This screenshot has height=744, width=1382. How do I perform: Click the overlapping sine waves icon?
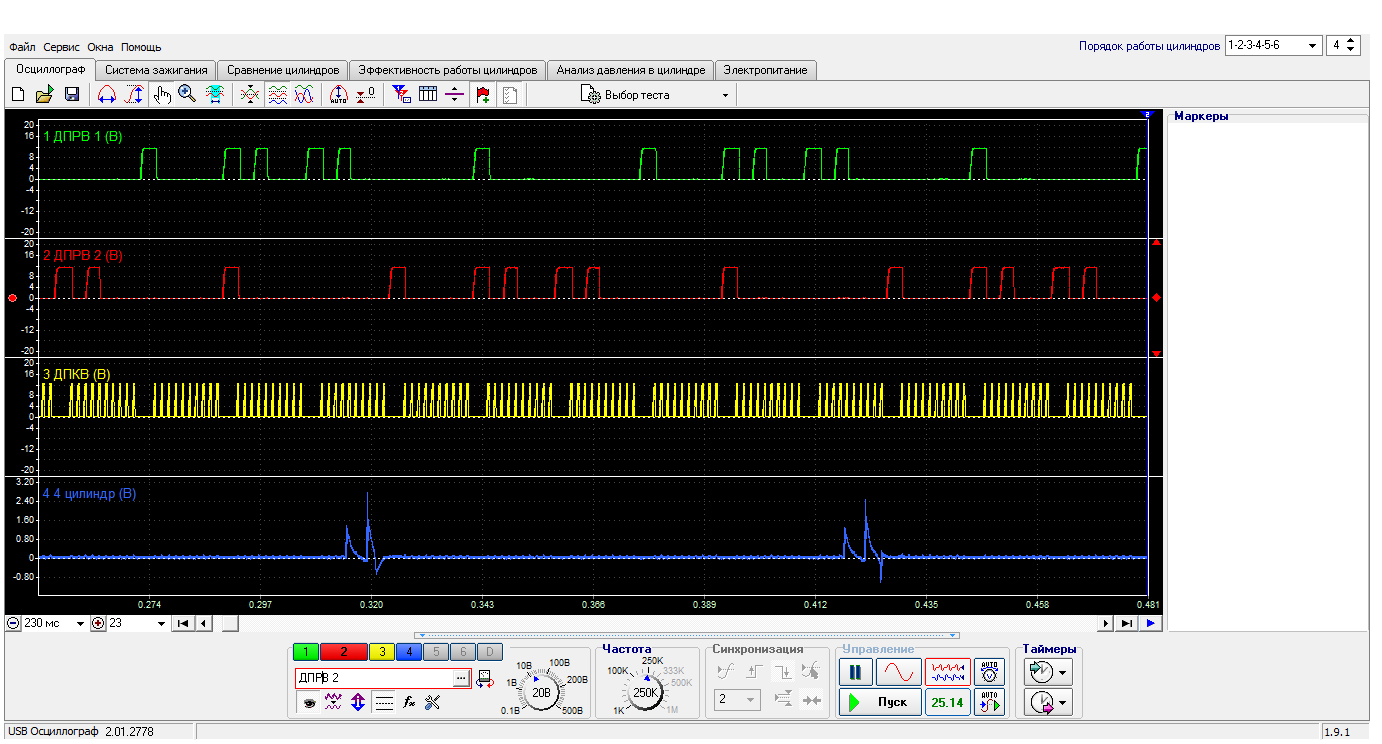click(x=305, y=94)
